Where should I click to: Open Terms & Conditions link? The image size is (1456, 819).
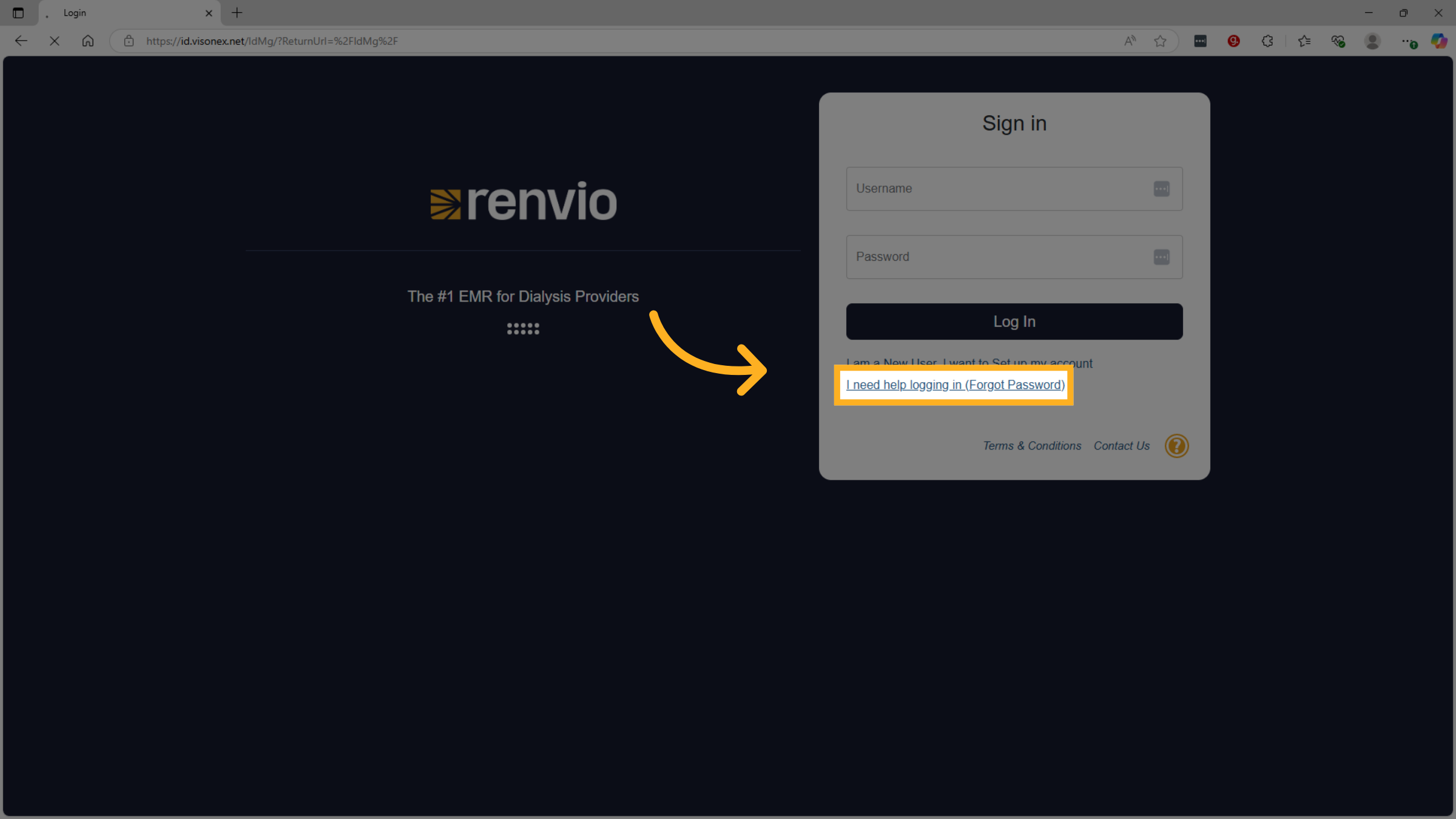click(1032, 446)
